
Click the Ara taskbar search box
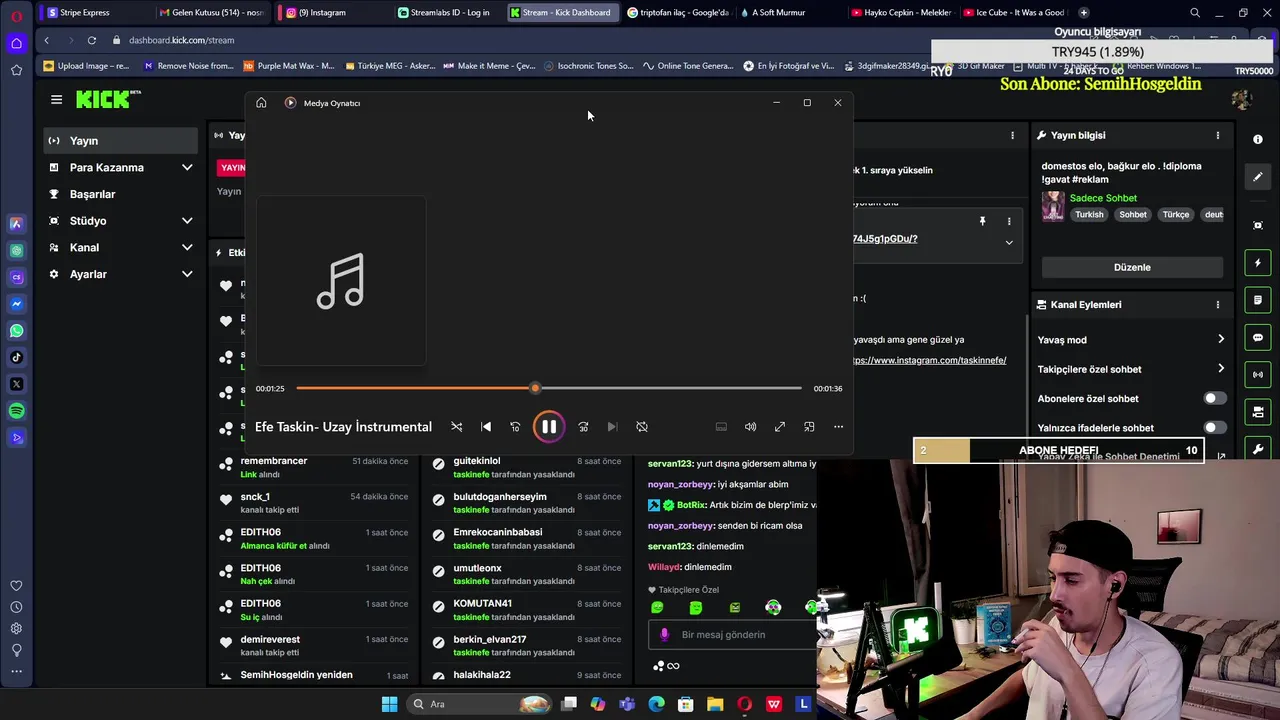479,704
